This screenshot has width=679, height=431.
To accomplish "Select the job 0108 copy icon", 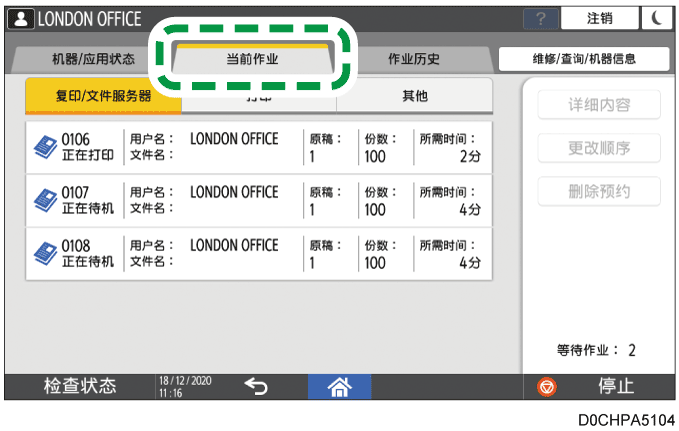I will click(45, 253).
